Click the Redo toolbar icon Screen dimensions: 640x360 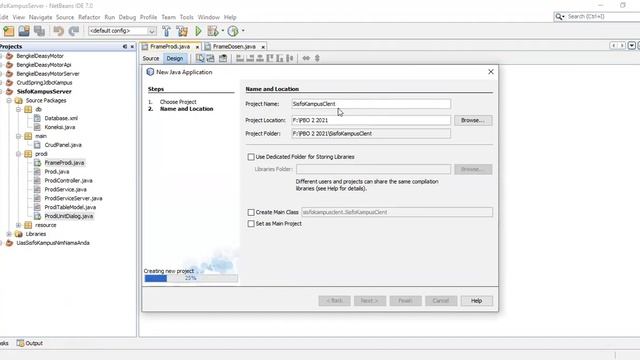(x=74, y=31)
